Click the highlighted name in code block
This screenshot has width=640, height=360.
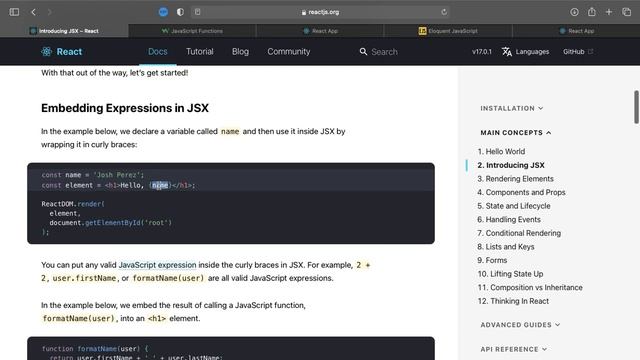coord(160,185)
